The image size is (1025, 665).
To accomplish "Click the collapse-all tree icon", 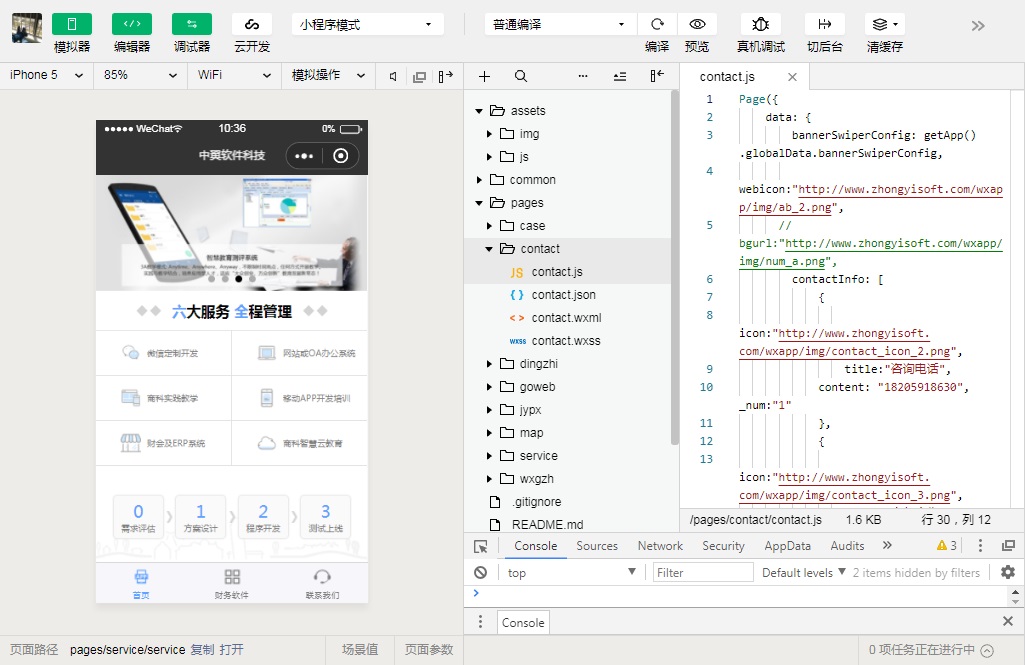I will coord(620,77).
